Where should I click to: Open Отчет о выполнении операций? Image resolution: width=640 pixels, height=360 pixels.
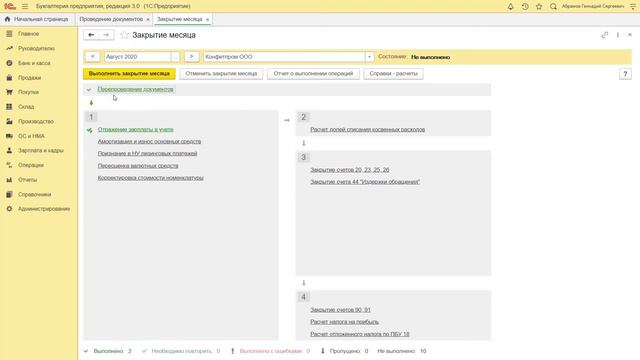click(x=313, y=74)
